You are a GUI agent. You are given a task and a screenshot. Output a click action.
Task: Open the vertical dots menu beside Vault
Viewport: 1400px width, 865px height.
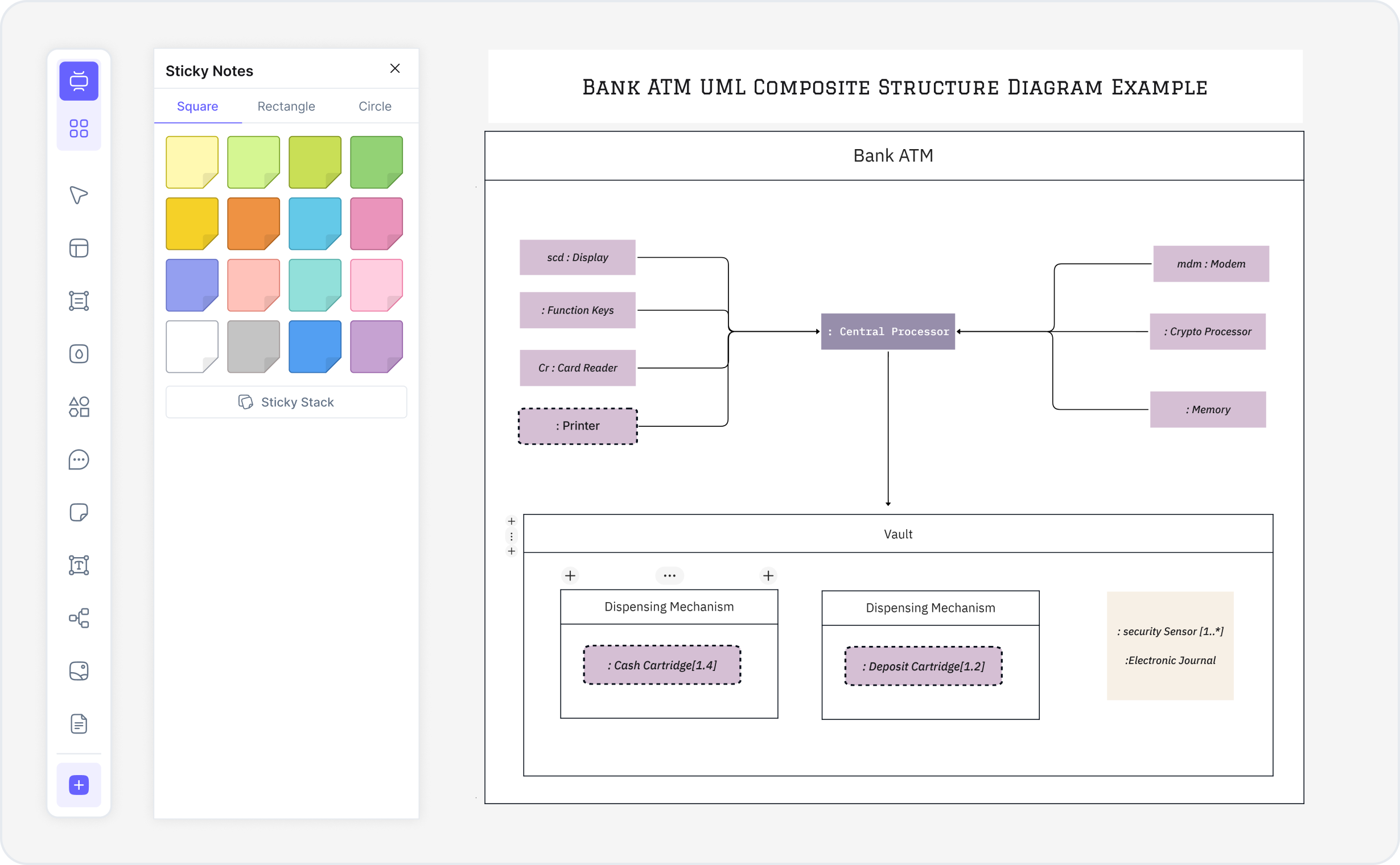tap(512, 537)
